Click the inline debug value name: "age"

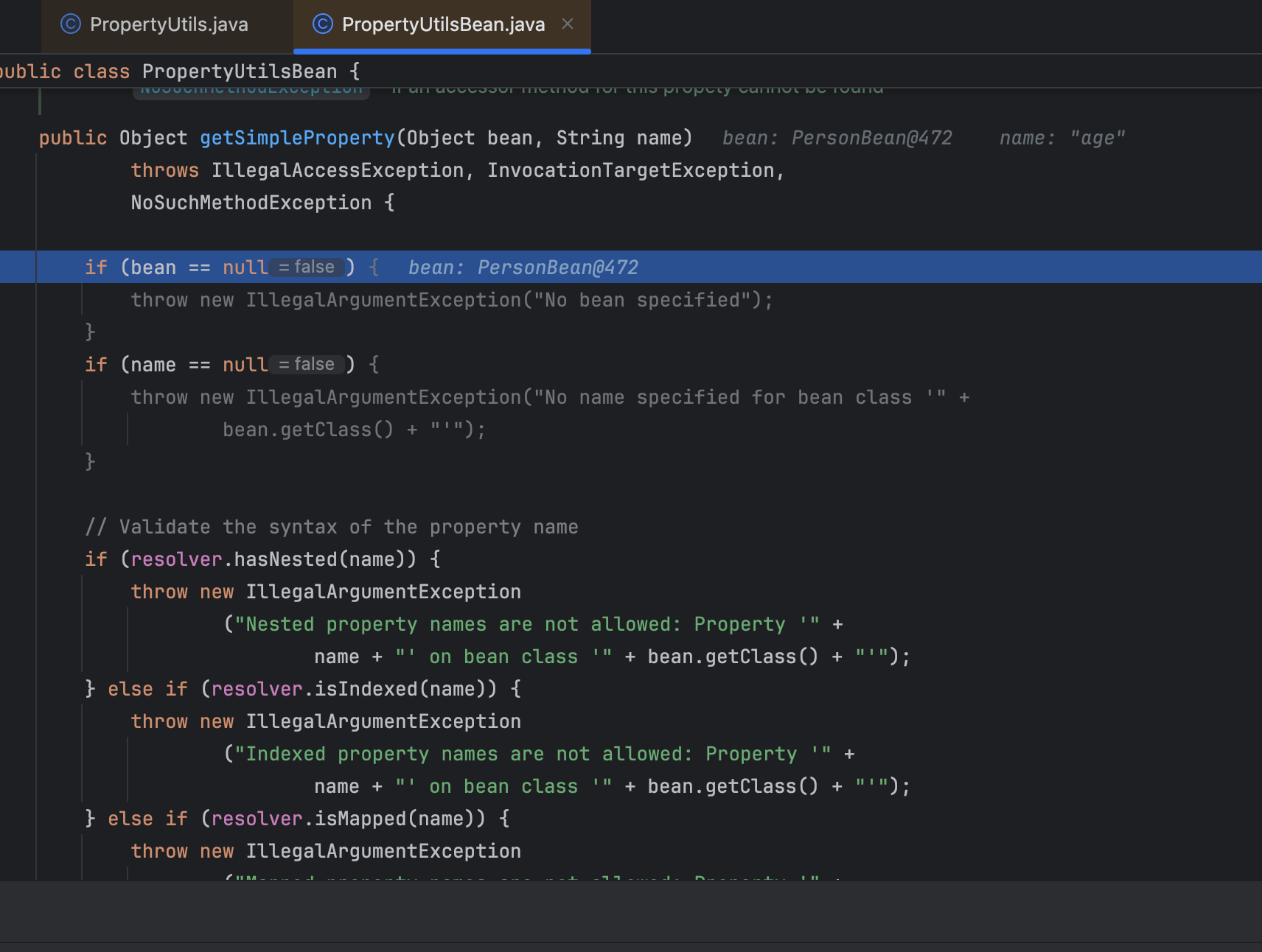point(1062,138)
